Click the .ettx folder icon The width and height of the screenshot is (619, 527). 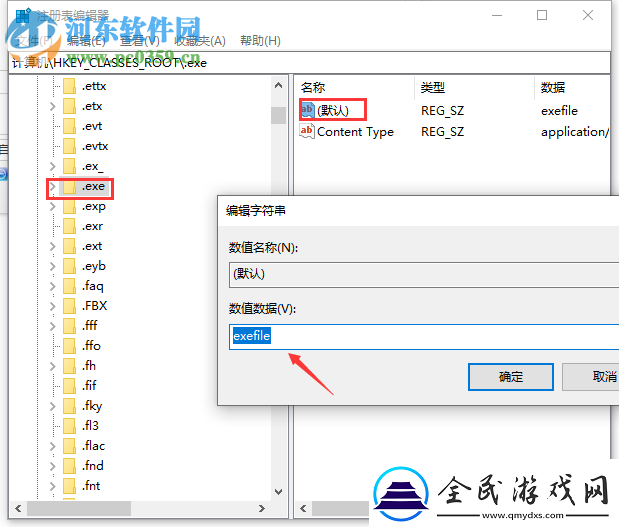click(x=69, y=86)
